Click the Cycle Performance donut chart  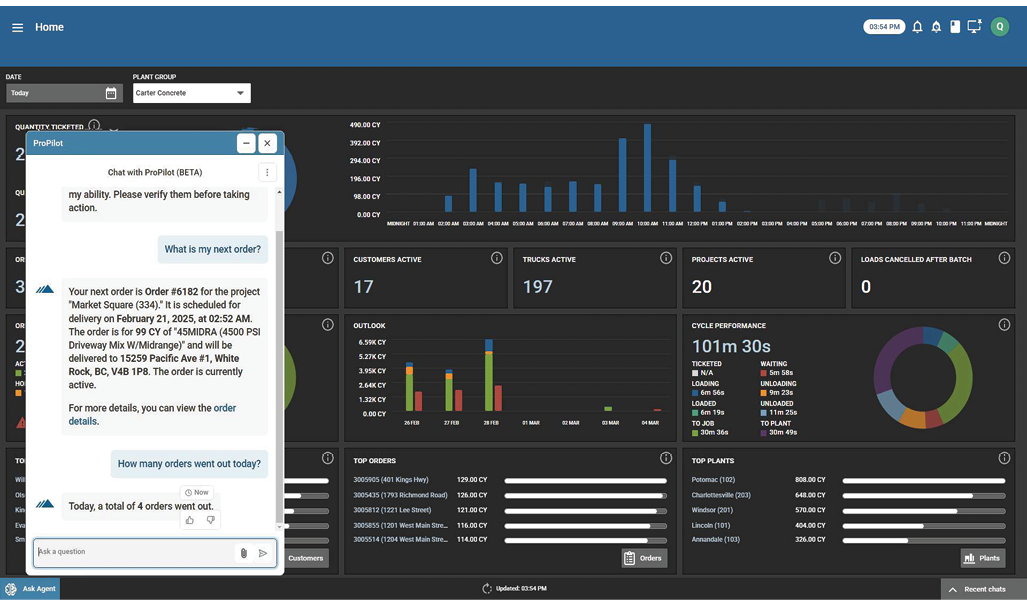[x=923, y=378]
